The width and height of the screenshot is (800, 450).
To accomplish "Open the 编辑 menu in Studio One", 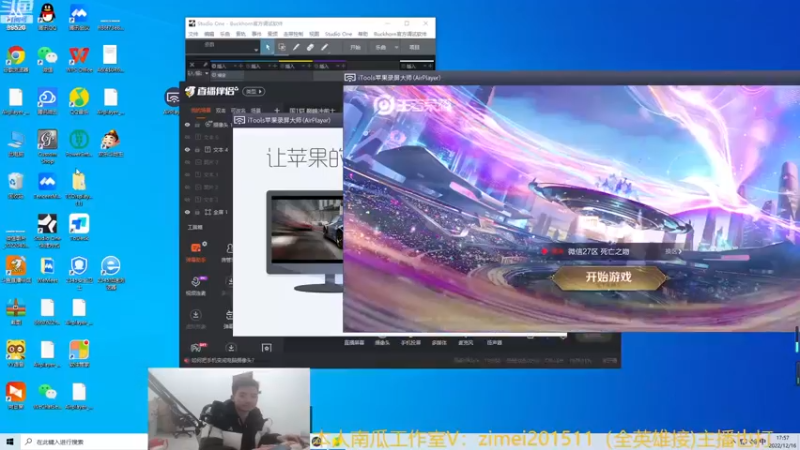I will click(209, 34).
